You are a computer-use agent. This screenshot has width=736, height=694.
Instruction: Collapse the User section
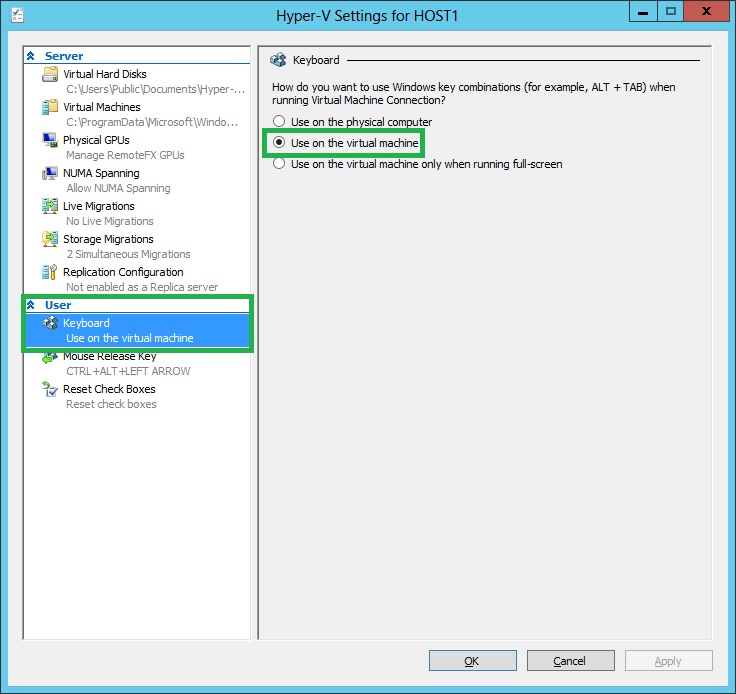tap(31, 305)
